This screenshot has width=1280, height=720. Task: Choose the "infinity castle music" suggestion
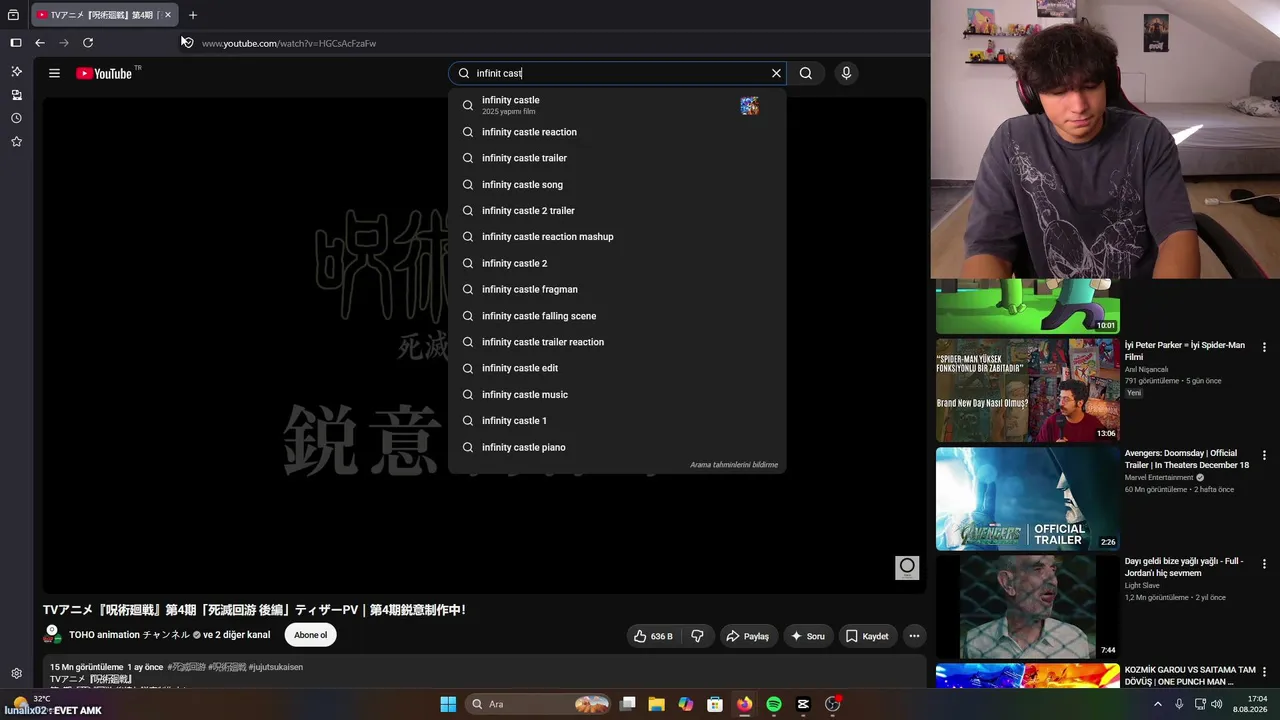click(x=617, y=395)
